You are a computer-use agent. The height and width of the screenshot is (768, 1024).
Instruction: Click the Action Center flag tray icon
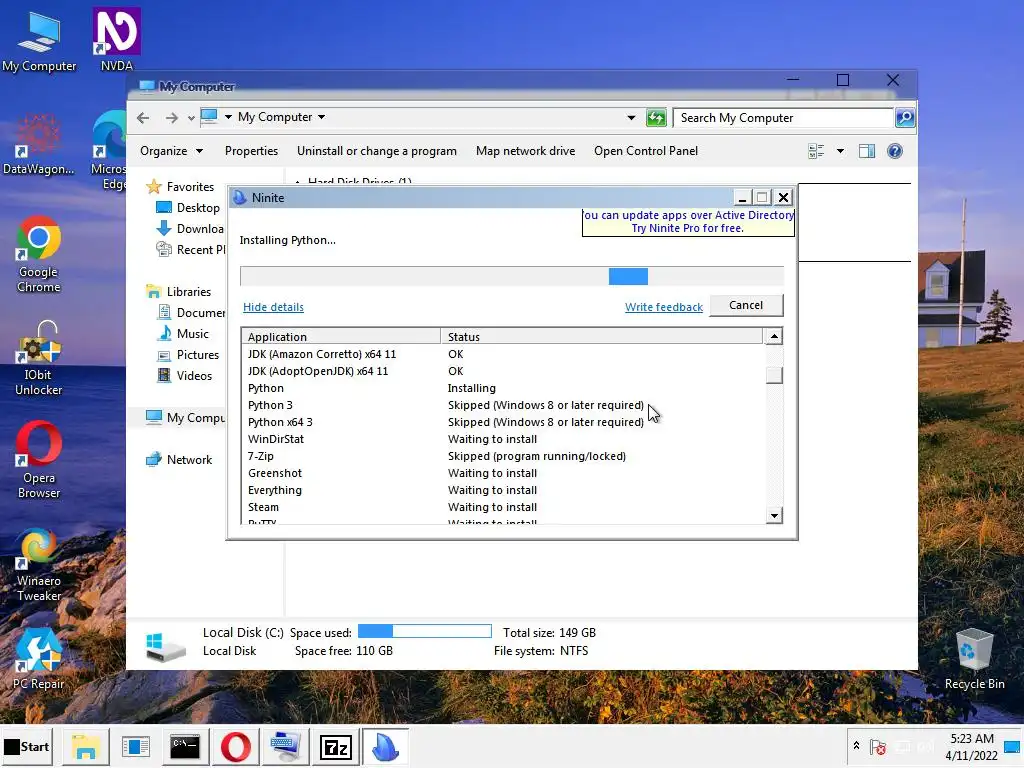(x=878, y=746)
